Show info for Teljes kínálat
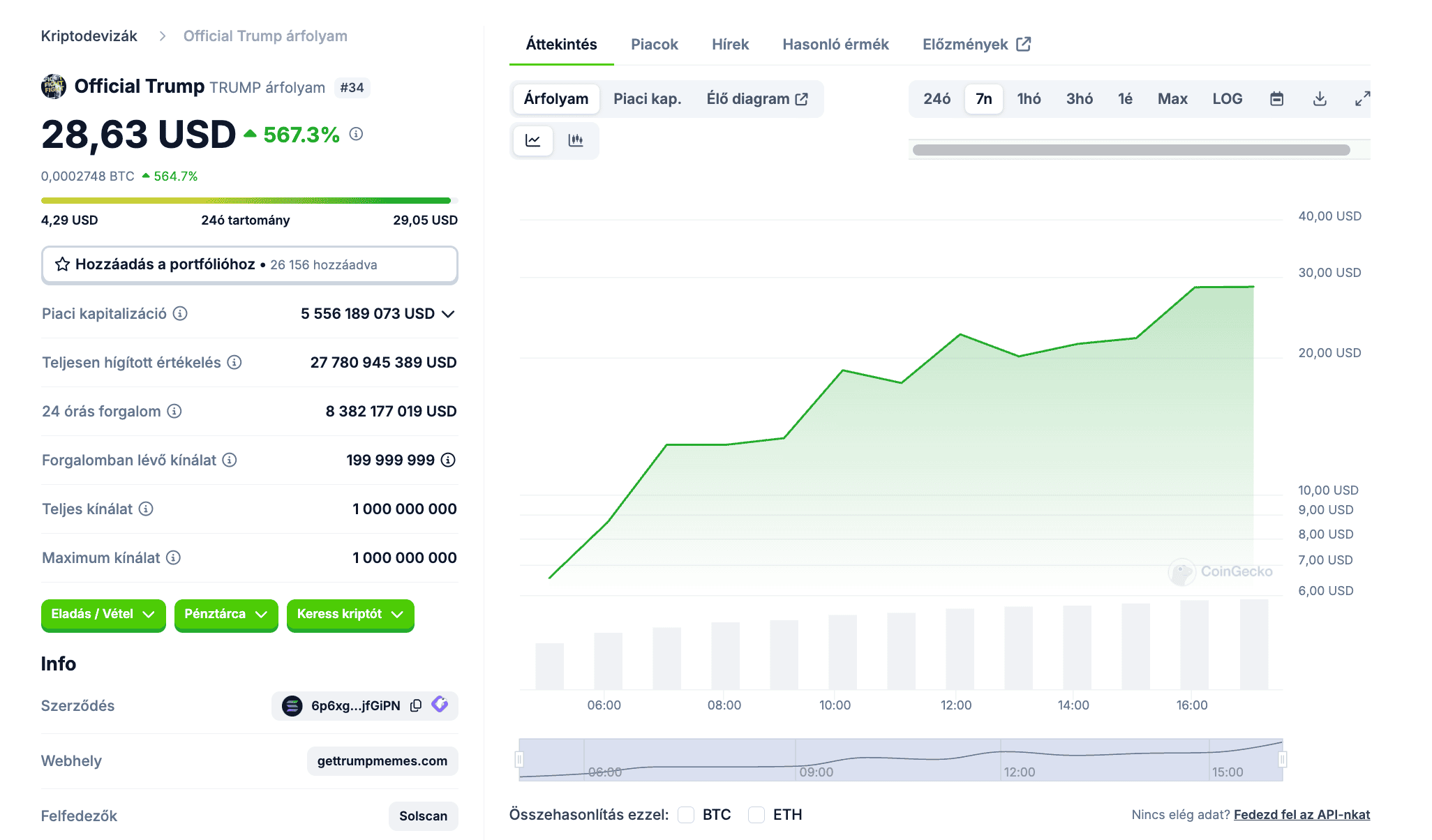1432x840 pixels. tap(146, 509)
